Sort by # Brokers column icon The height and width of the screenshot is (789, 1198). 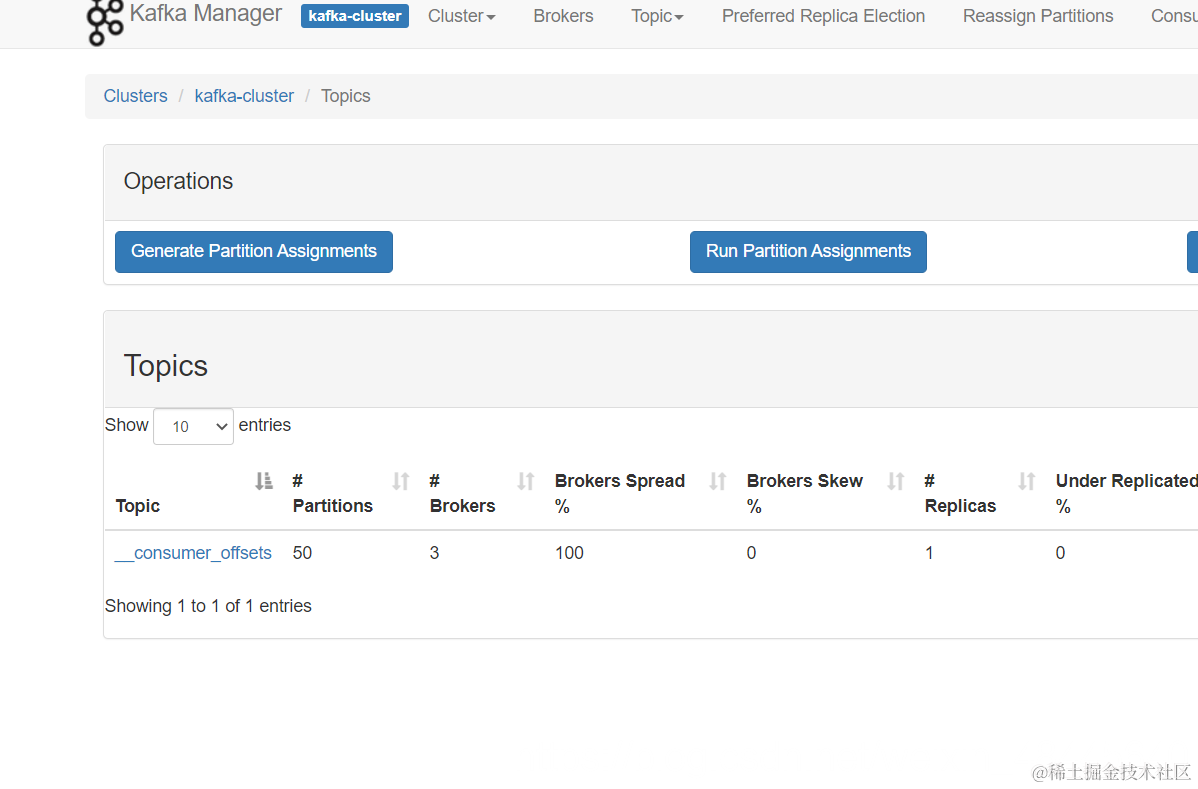tap(526, 481)
